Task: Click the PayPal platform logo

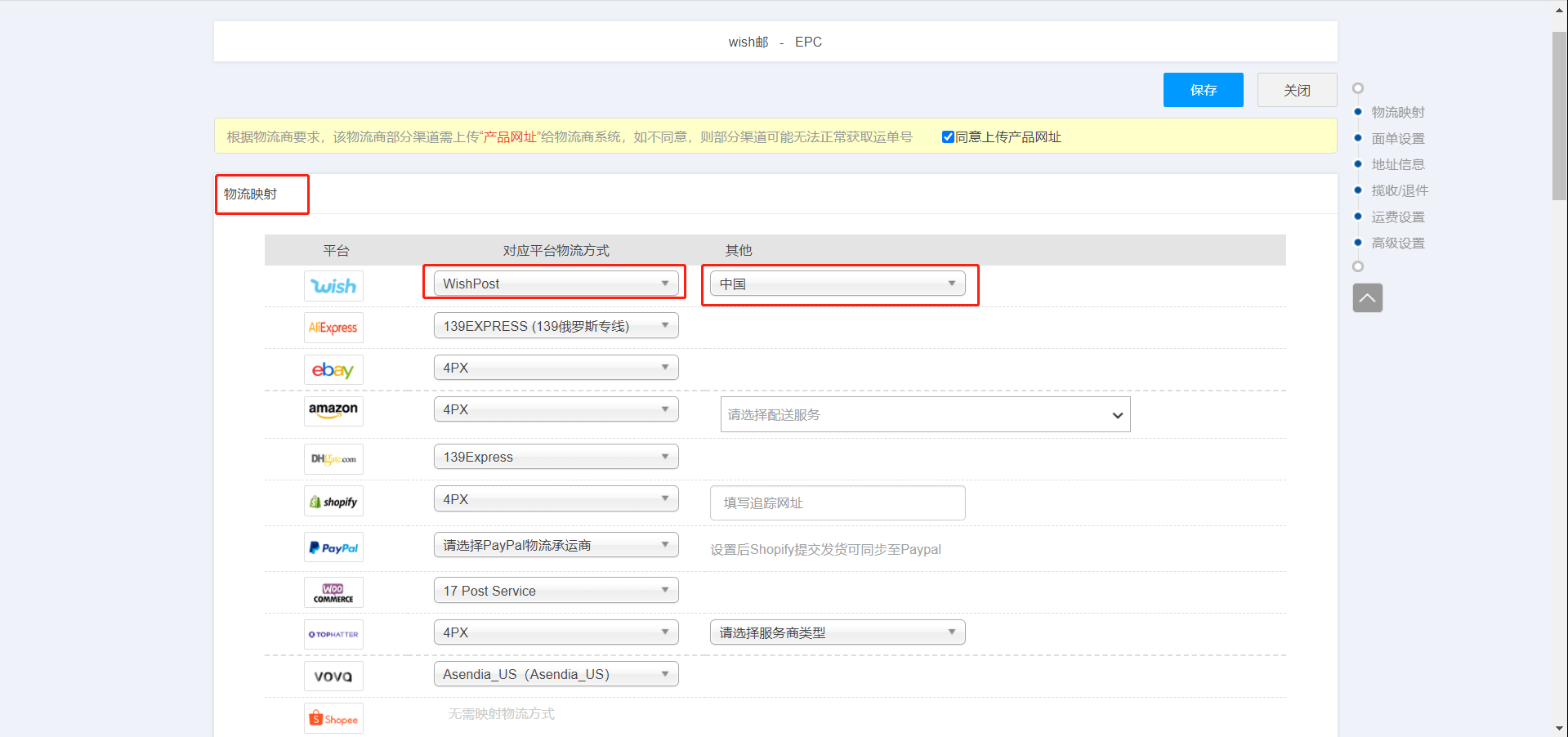Action: tap(333, 547)
